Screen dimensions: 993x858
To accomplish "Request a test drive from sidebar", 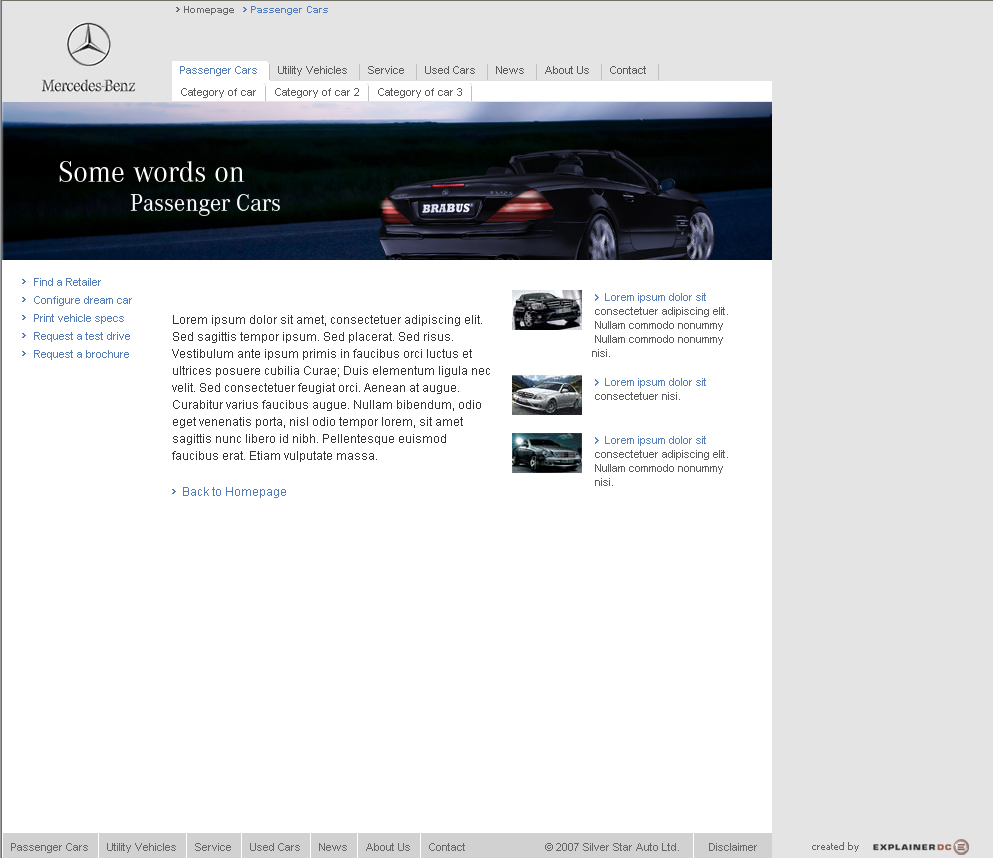I will pyautogui.click(x=81, y=337).
